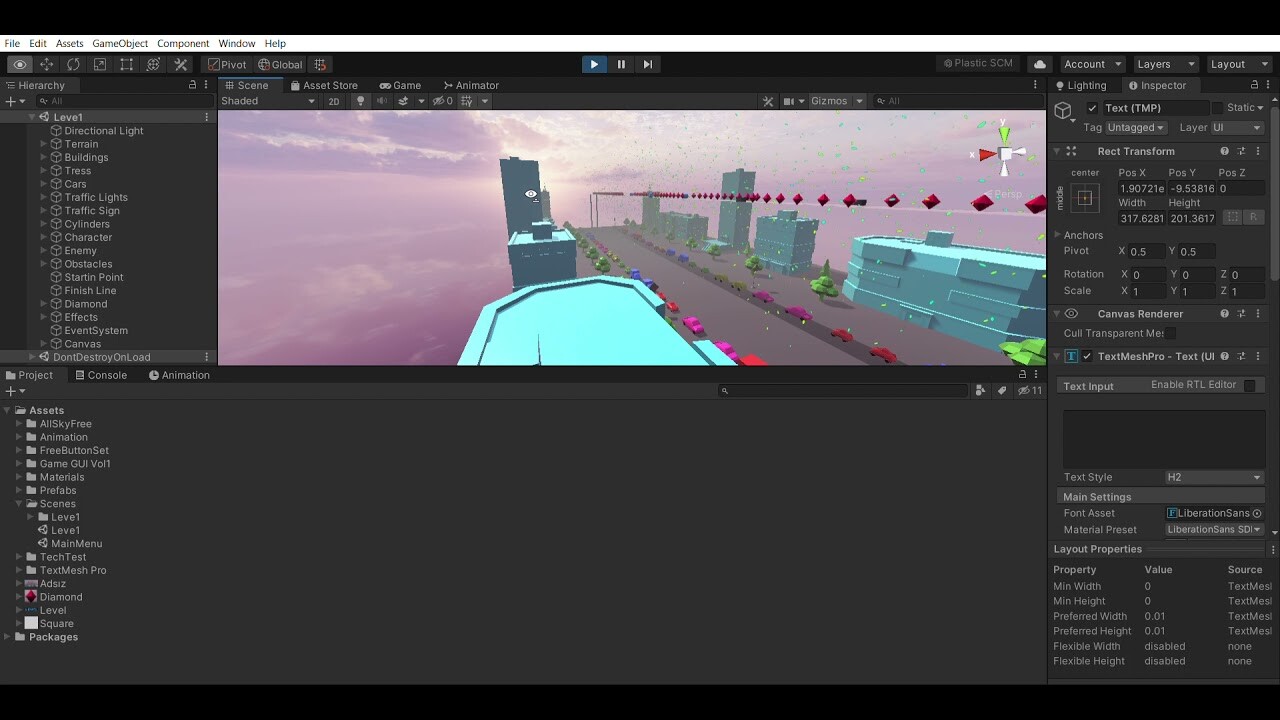The height and width of the screenshot is (720, 1280).
Task: Select the Rect Transform tool
Action: 126,64
